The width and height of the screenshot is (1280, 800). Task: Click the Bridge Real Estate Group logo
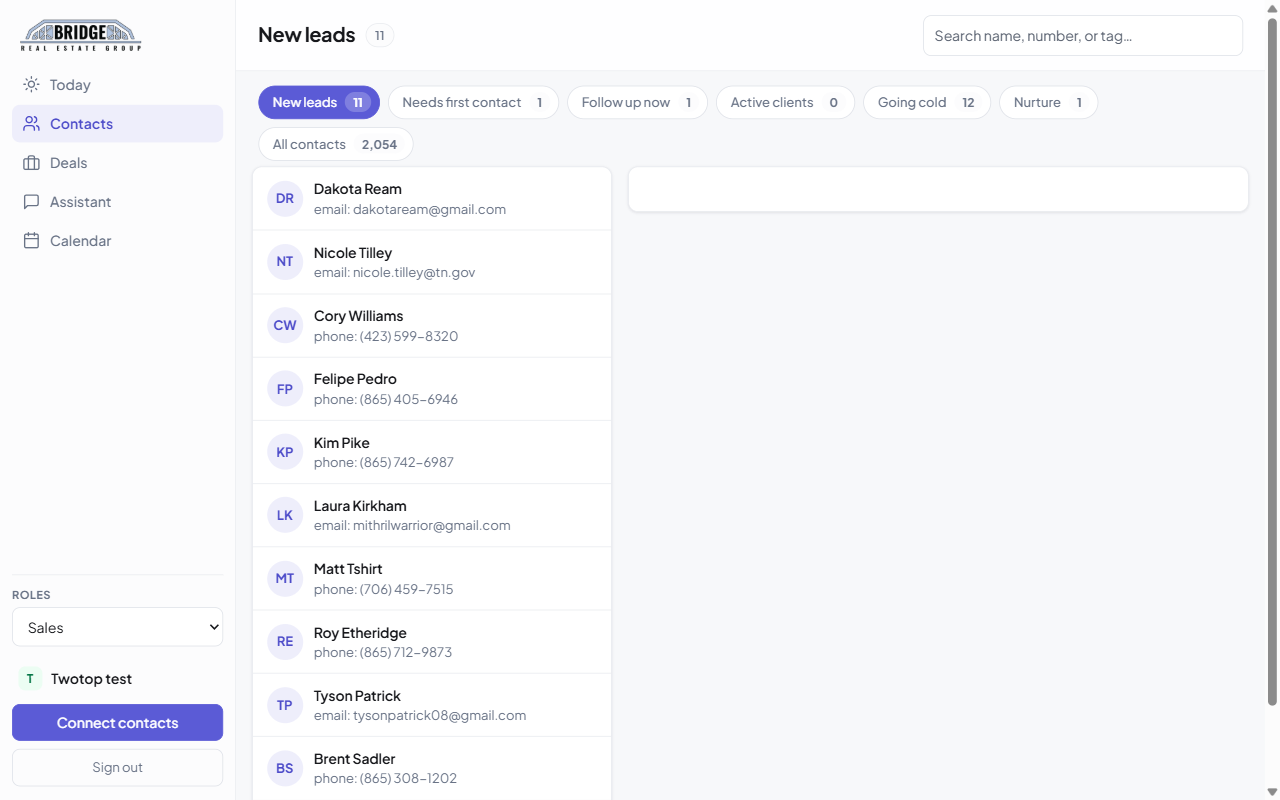pyautogui.click(x=81, y=35)
